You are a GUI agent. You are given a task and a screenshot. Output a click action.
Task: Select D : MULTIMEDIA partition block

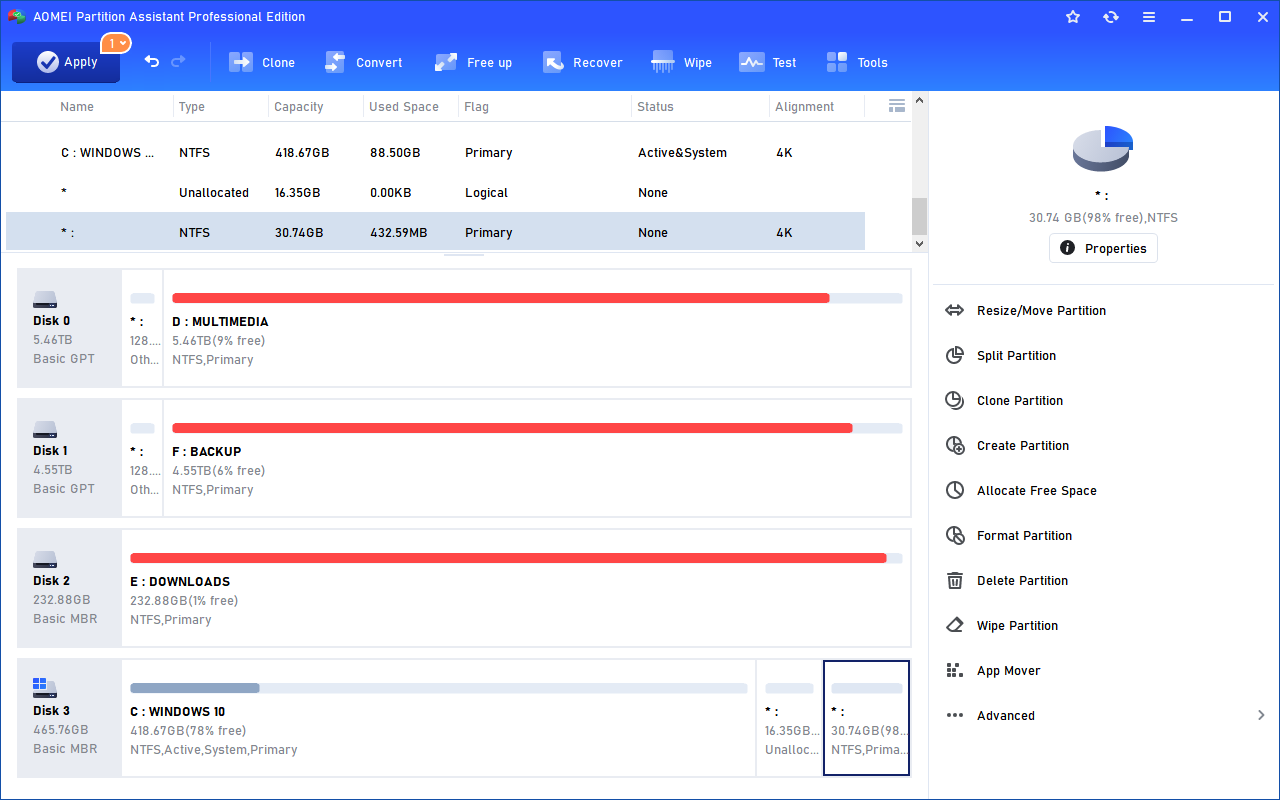tap(537, 328)
